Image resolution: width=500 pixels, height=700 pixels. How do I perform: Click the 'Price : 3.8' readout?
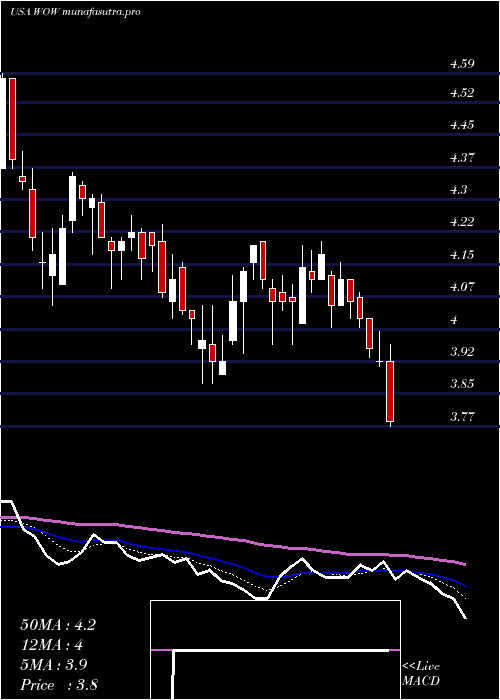point(59,685)
